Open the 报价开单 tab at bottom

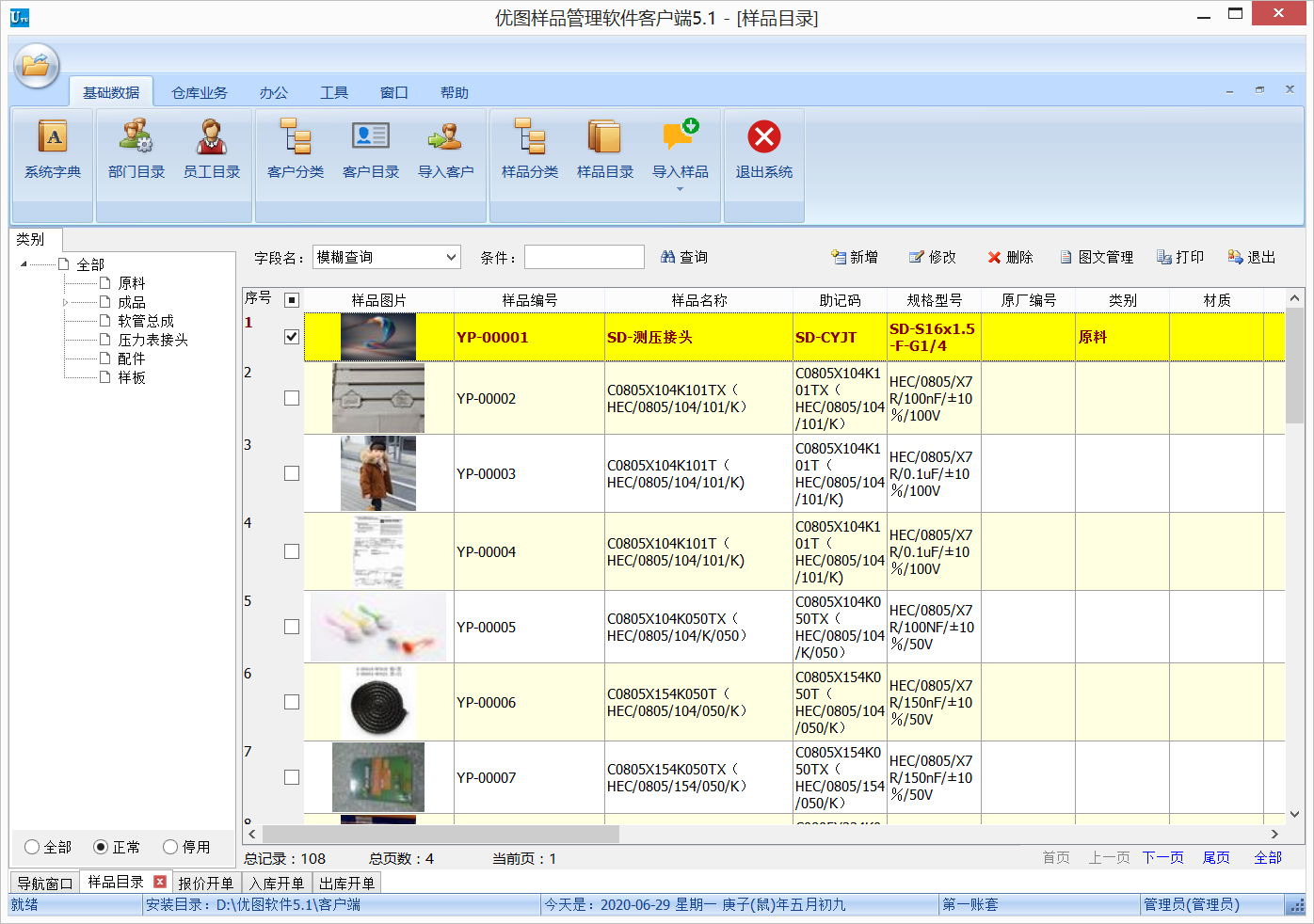click(206, 883)
